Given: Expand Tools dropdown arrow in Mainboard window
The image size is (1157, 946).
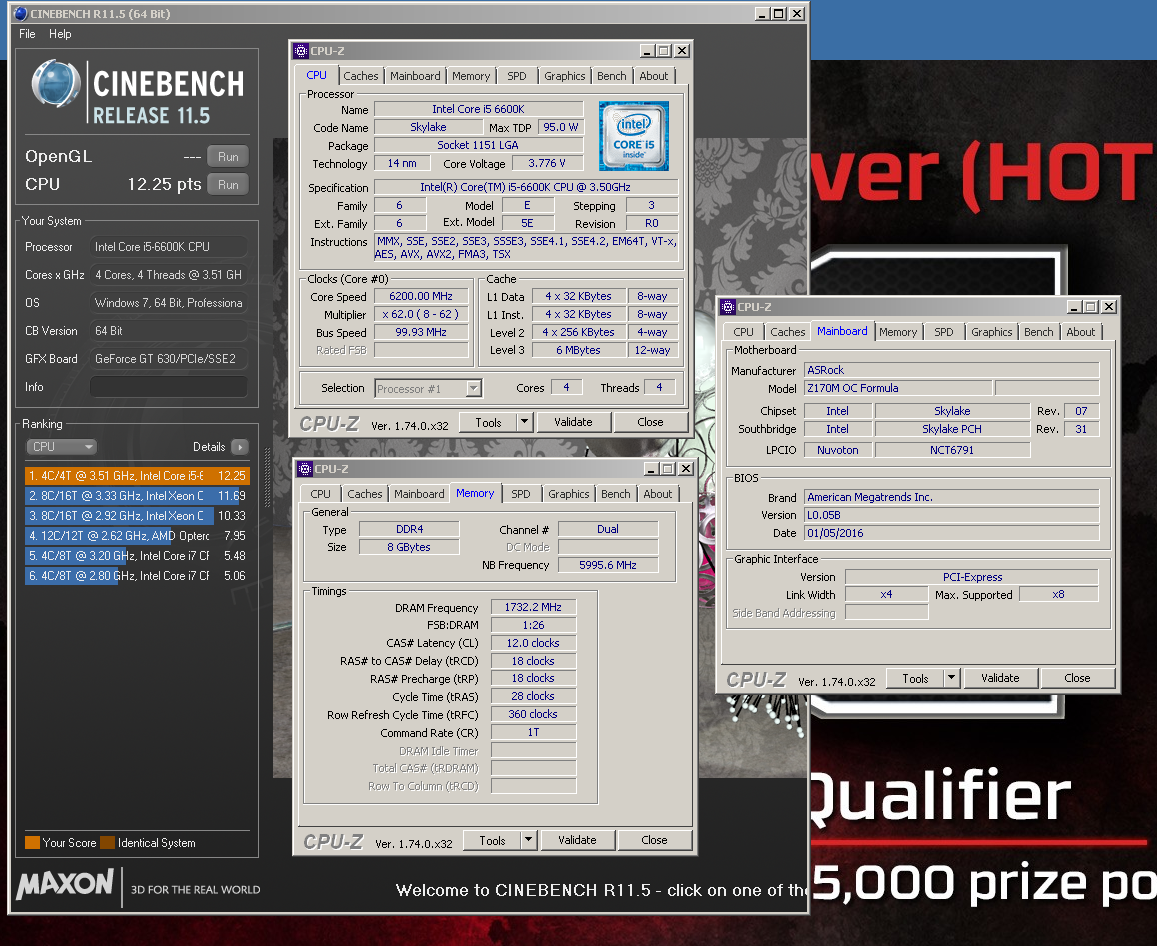Looking at the screenshot, I should [951, 678].
